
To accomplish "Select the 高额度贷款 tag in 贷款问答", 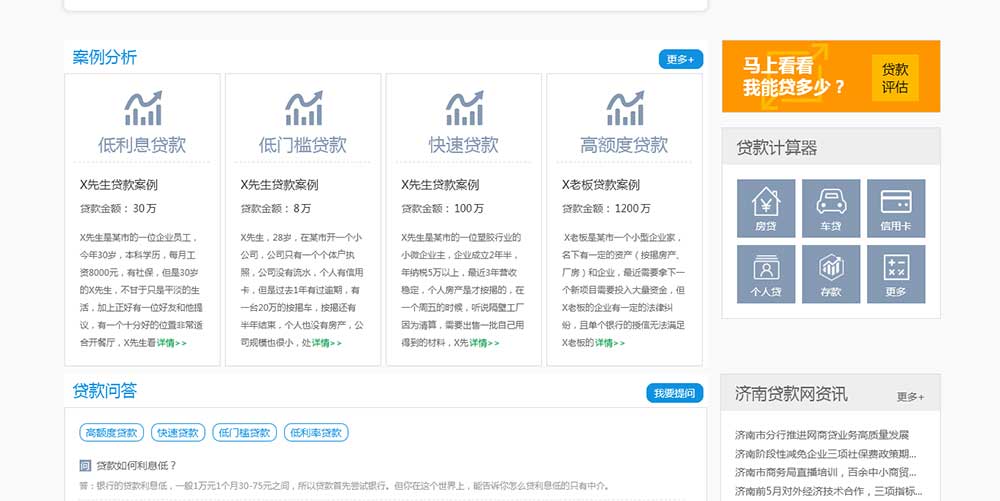I will 111,433.
